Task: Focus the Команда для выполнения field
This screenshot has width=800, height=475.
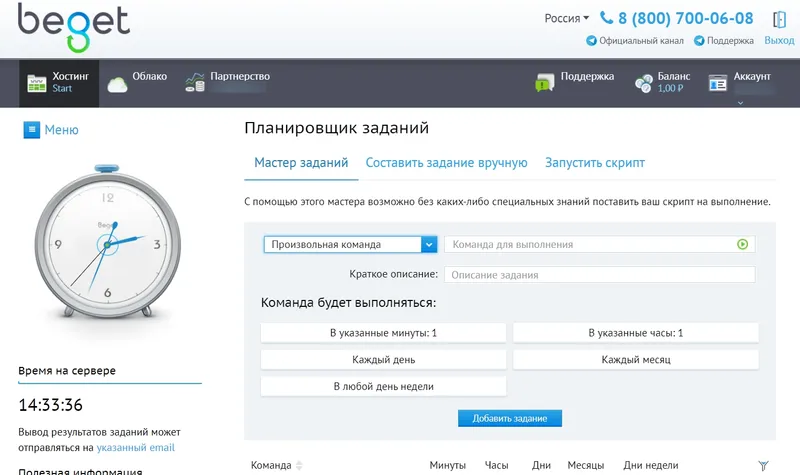Action: (x=599, y=244)
